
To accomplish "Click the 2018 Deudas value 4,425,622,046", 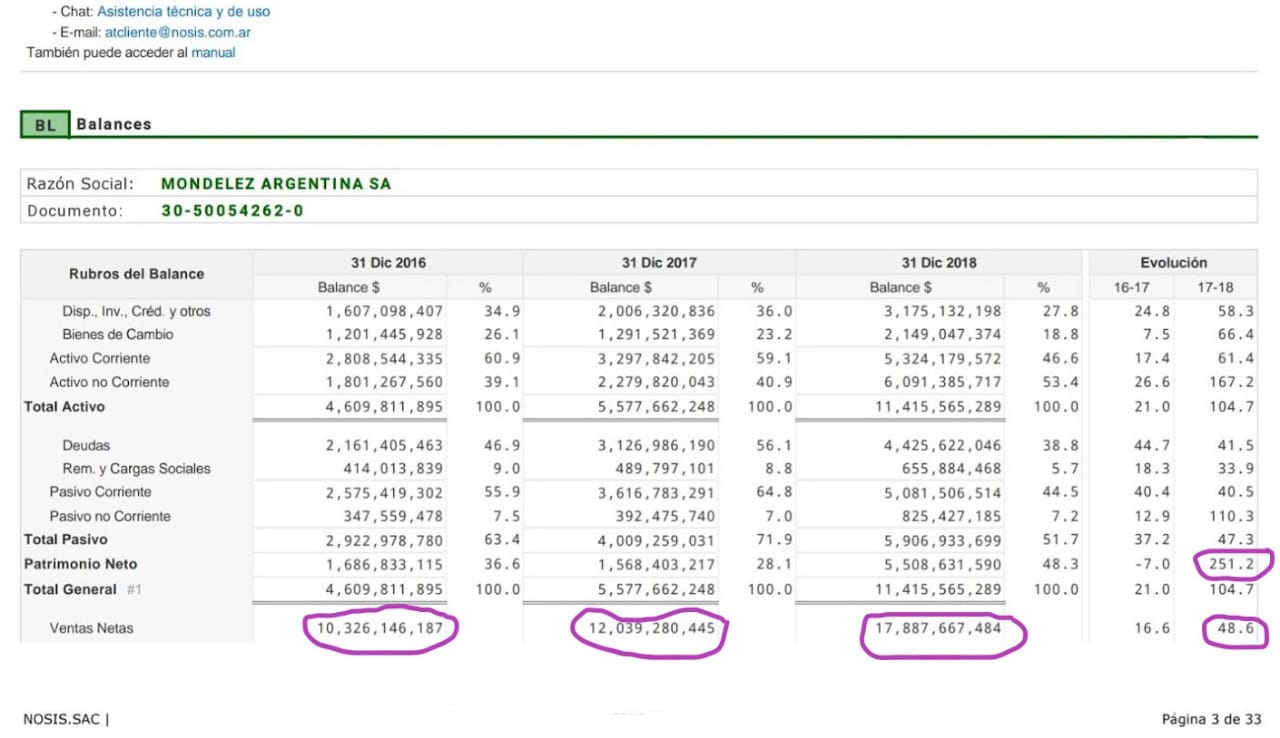I will tap(942, 445).
